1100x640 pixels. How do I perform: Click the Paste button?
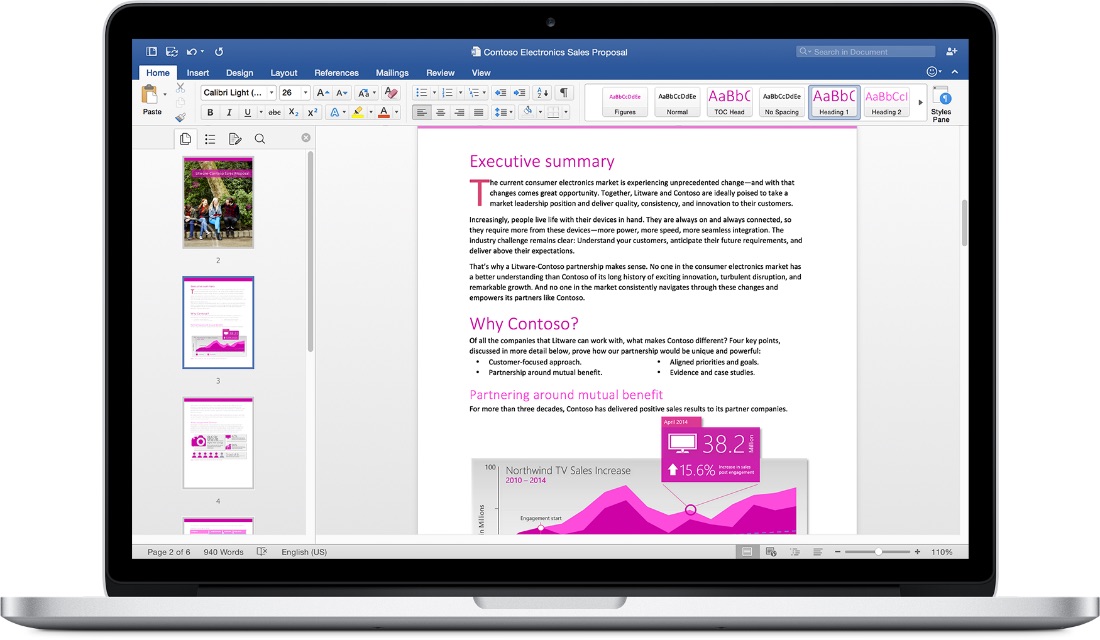[x=151, y=100]
